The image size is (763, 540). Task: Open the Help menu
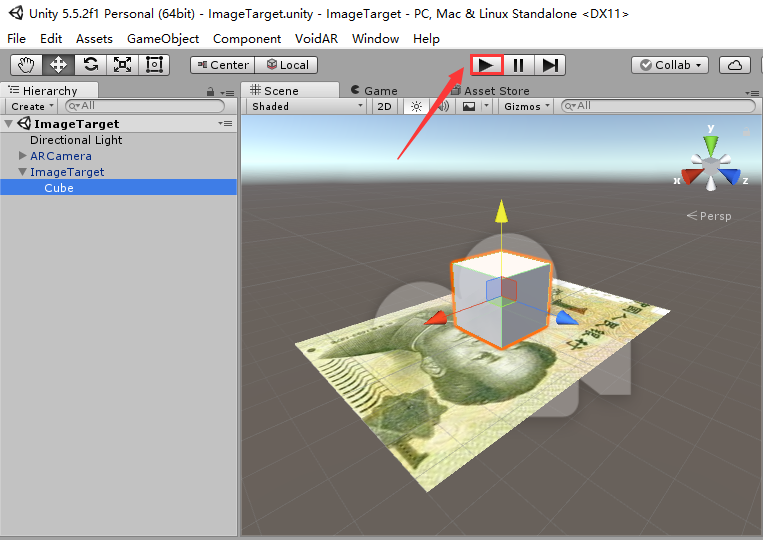426,38
